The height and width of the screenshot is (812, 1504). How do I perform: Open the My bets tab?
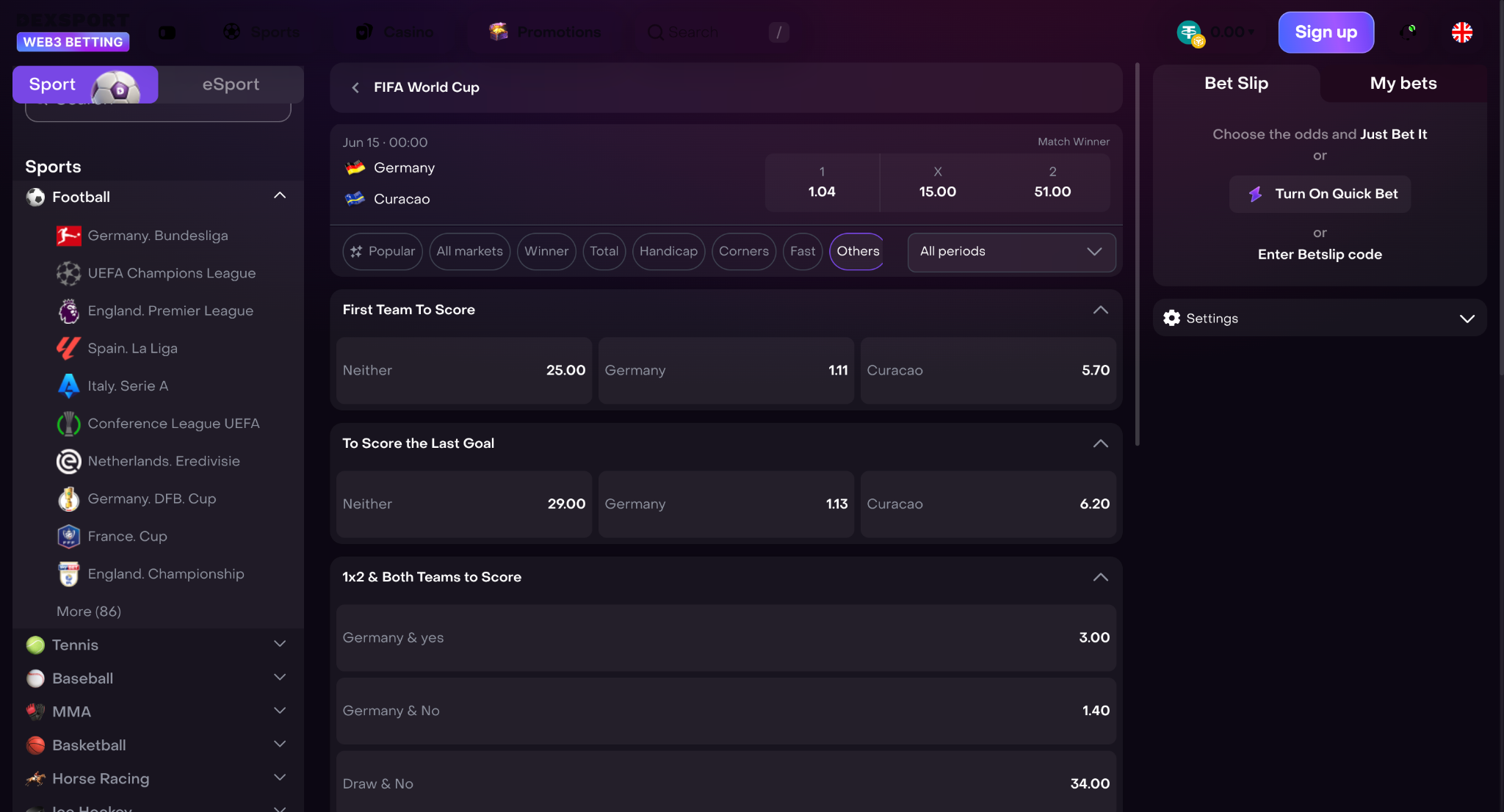pos(1403,83)
